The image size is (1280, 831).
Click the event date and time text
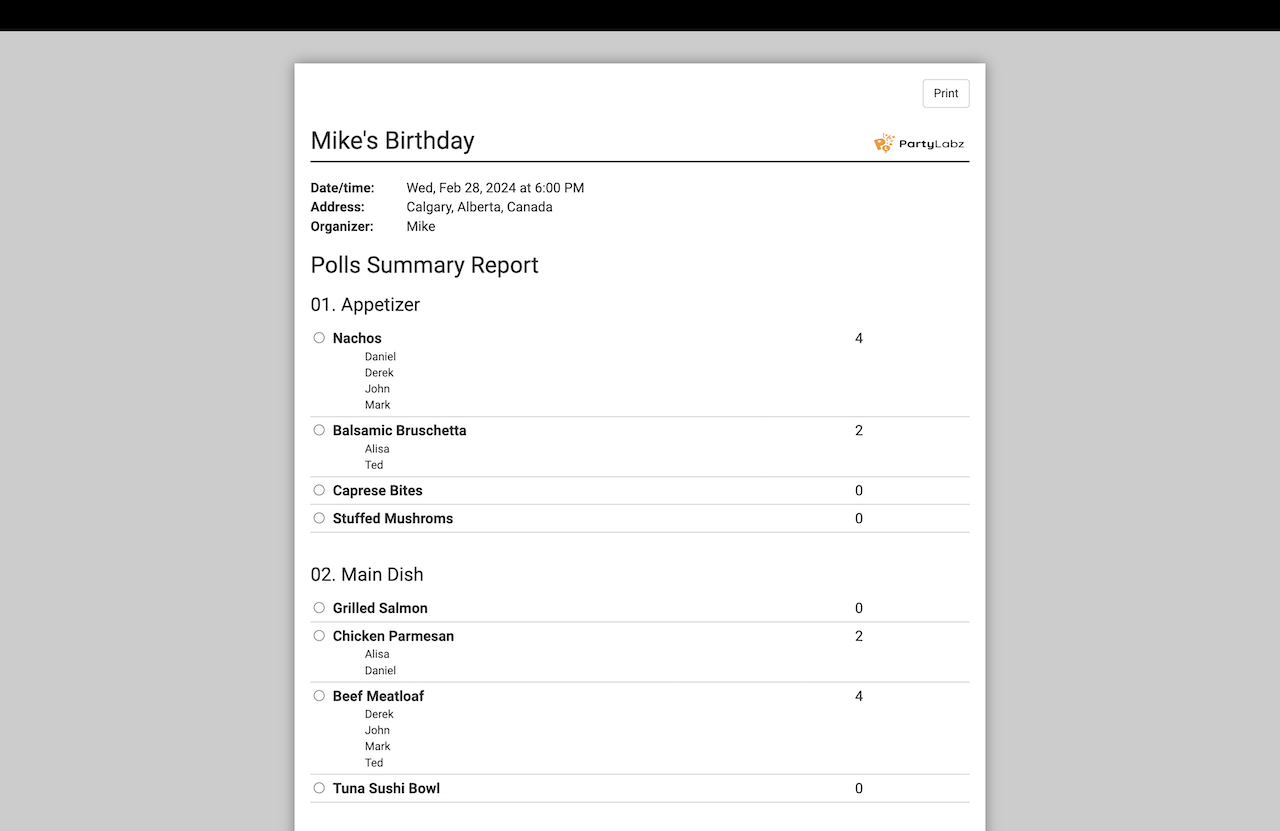point(495,188)
